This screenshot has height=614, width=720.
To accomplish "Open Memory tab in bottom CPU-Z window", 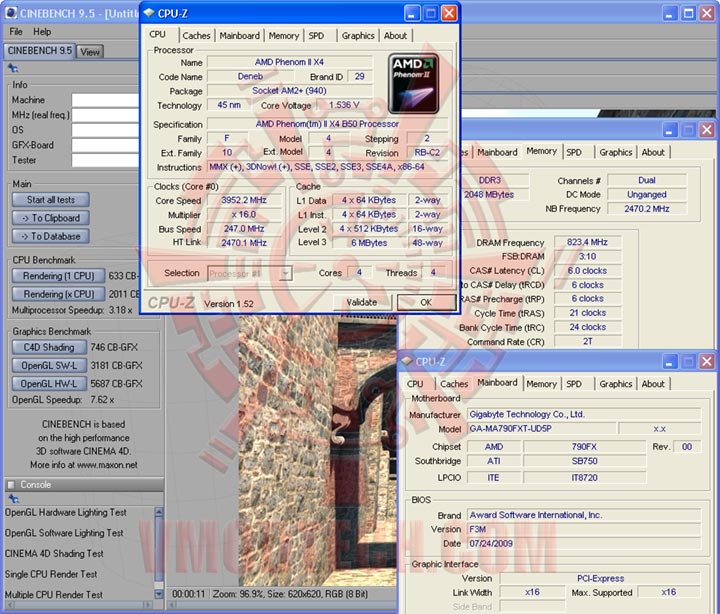I will pos(541,384).
